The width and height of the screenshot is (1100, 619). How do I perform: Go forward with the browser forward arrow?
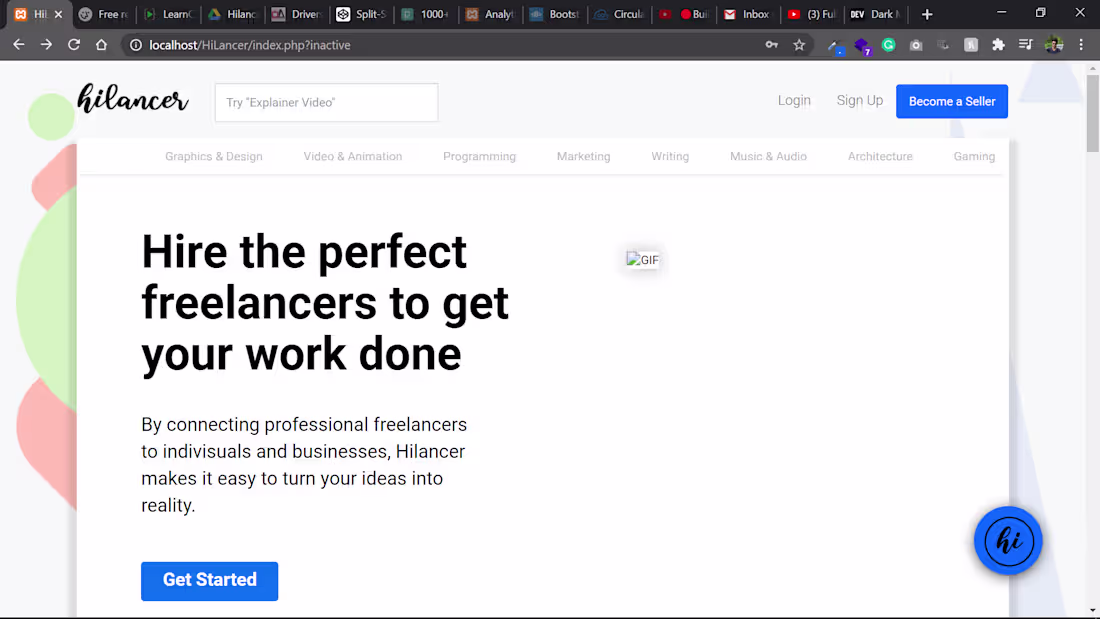pyautogui.click(x=46, y=45)
